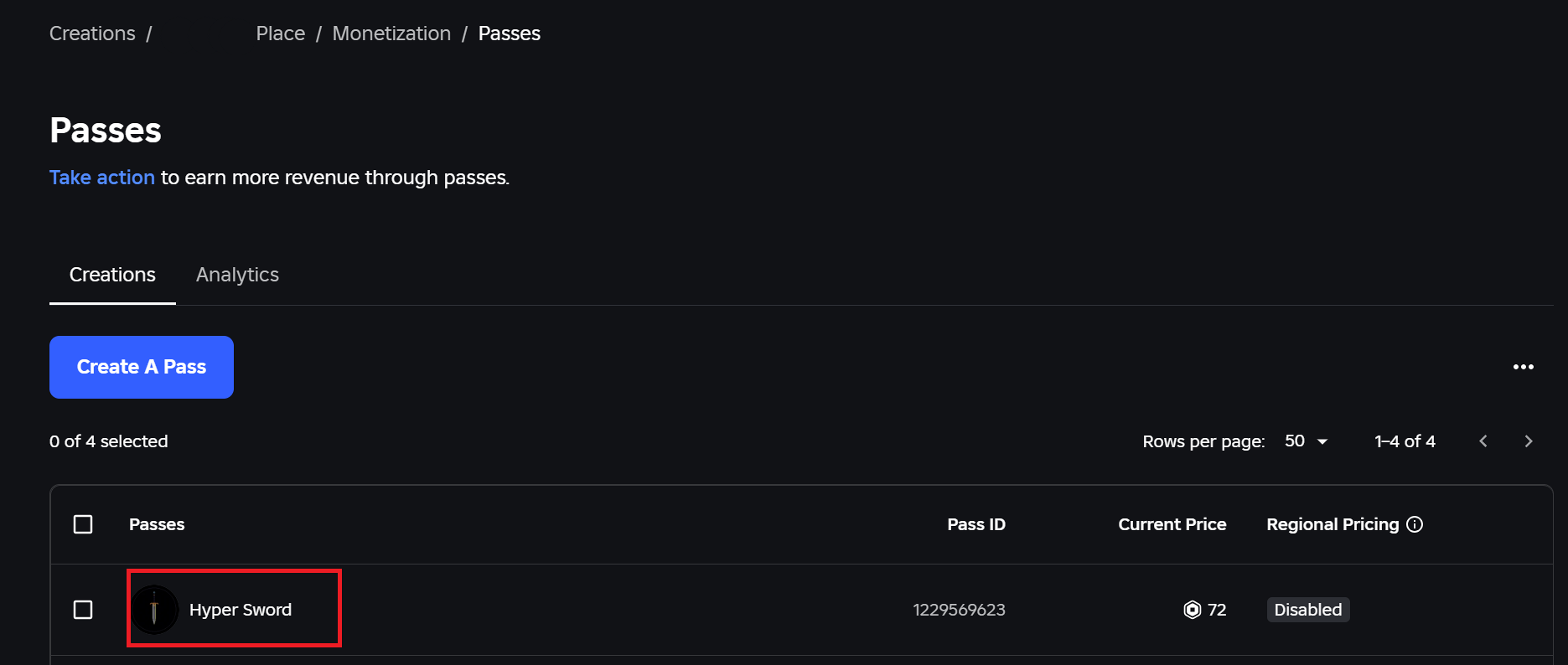
Task: Open the Rows per page dropdown
Action: click(x=1306, y=441)
